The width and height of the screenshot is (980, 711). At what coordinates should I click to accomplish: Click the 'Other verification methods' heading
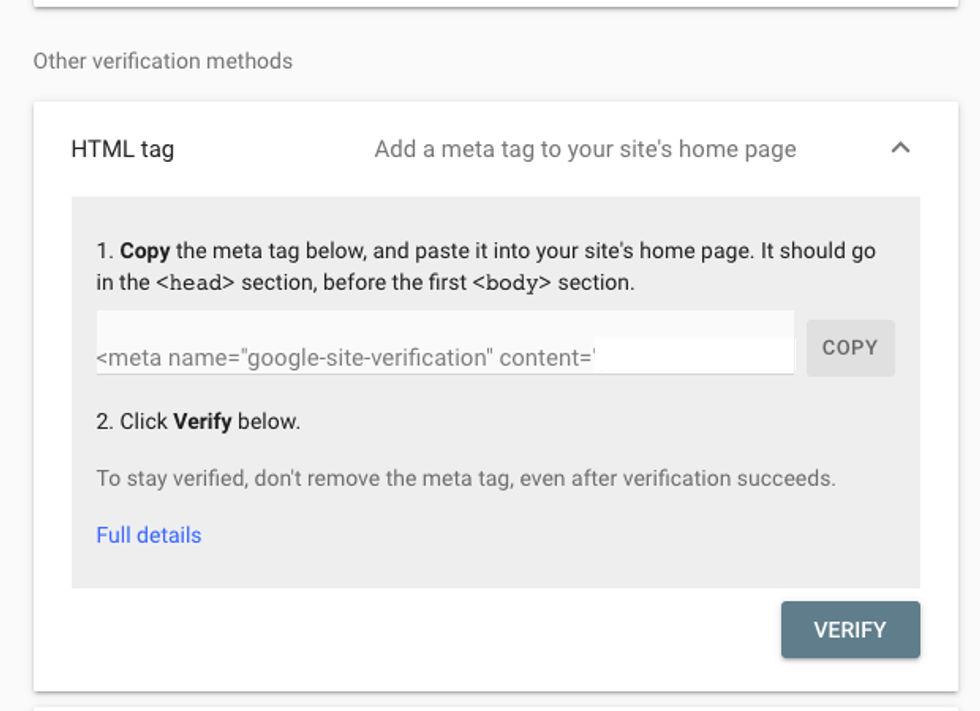163,61
